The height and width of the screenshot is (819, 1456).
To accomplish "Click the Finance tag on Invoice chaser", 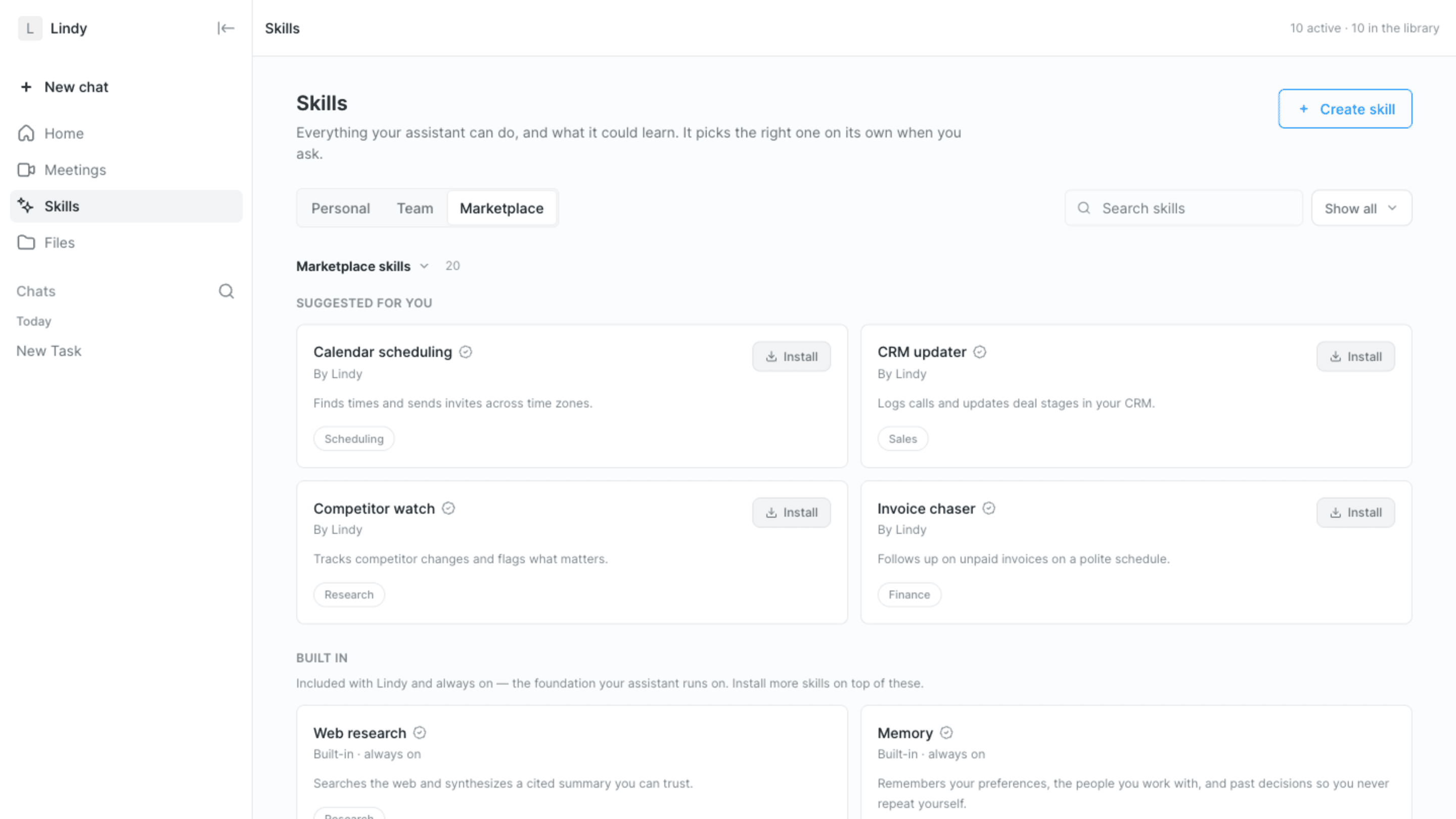I will click(x=909, y=595).
